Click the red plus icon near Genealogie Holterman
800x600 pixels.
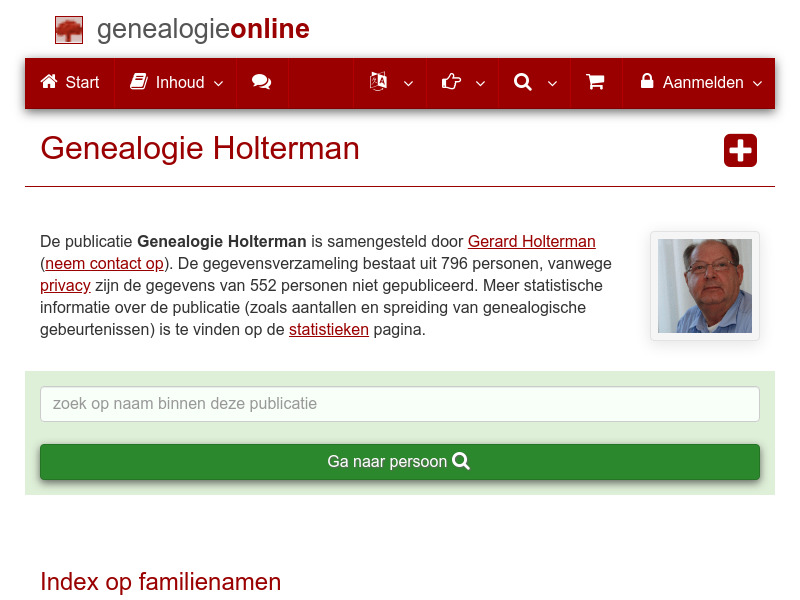click(x=740, y=151)
